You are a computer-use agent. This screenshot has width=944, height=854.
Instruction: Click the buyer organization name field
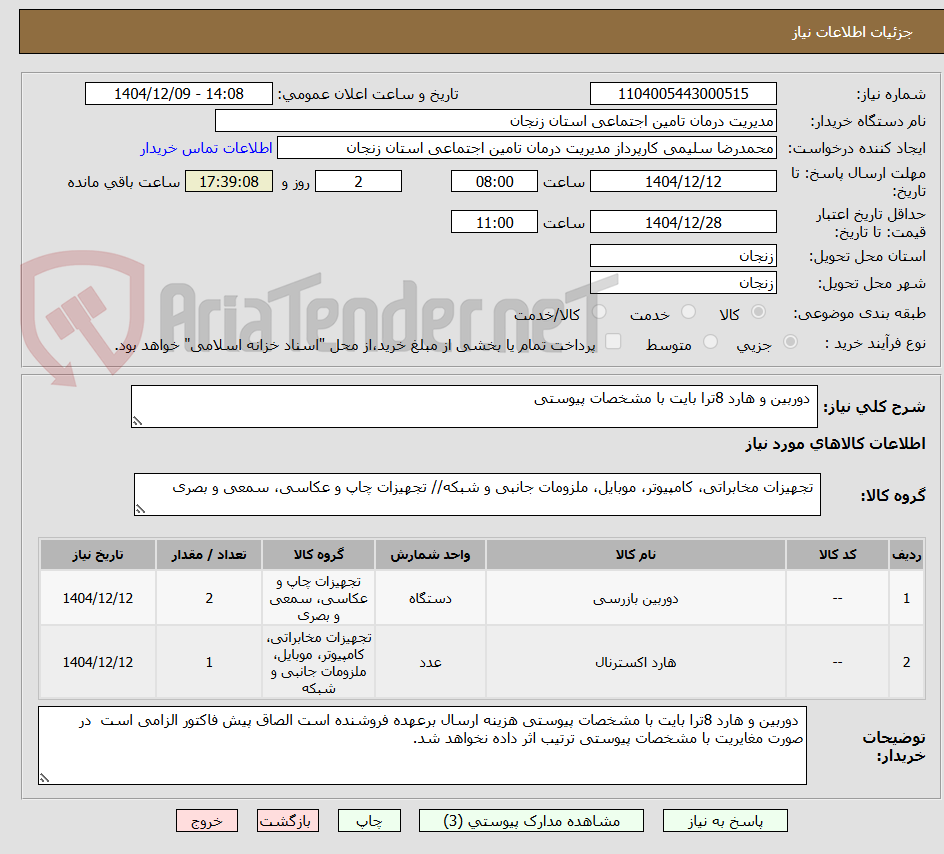pos(495,121)
